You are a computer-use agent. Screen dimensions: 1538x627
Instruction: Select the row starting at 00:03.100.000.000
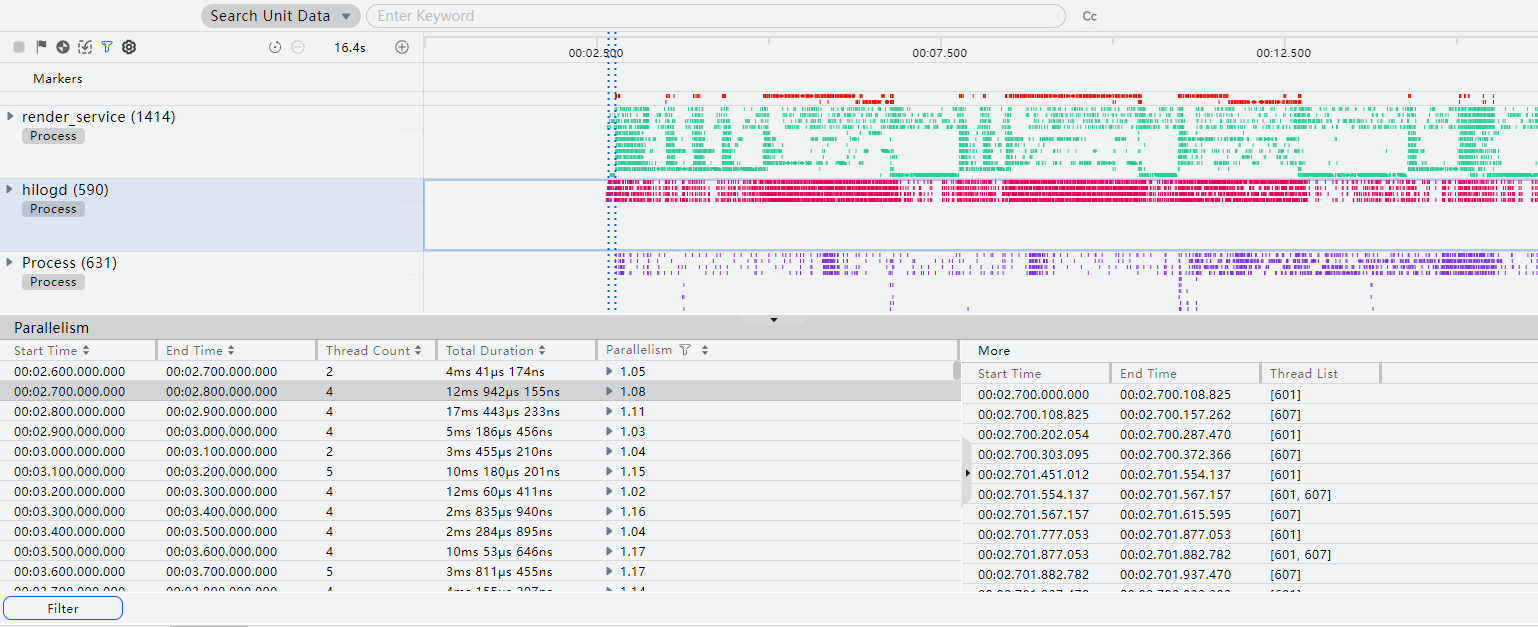(x=480, y=471)
